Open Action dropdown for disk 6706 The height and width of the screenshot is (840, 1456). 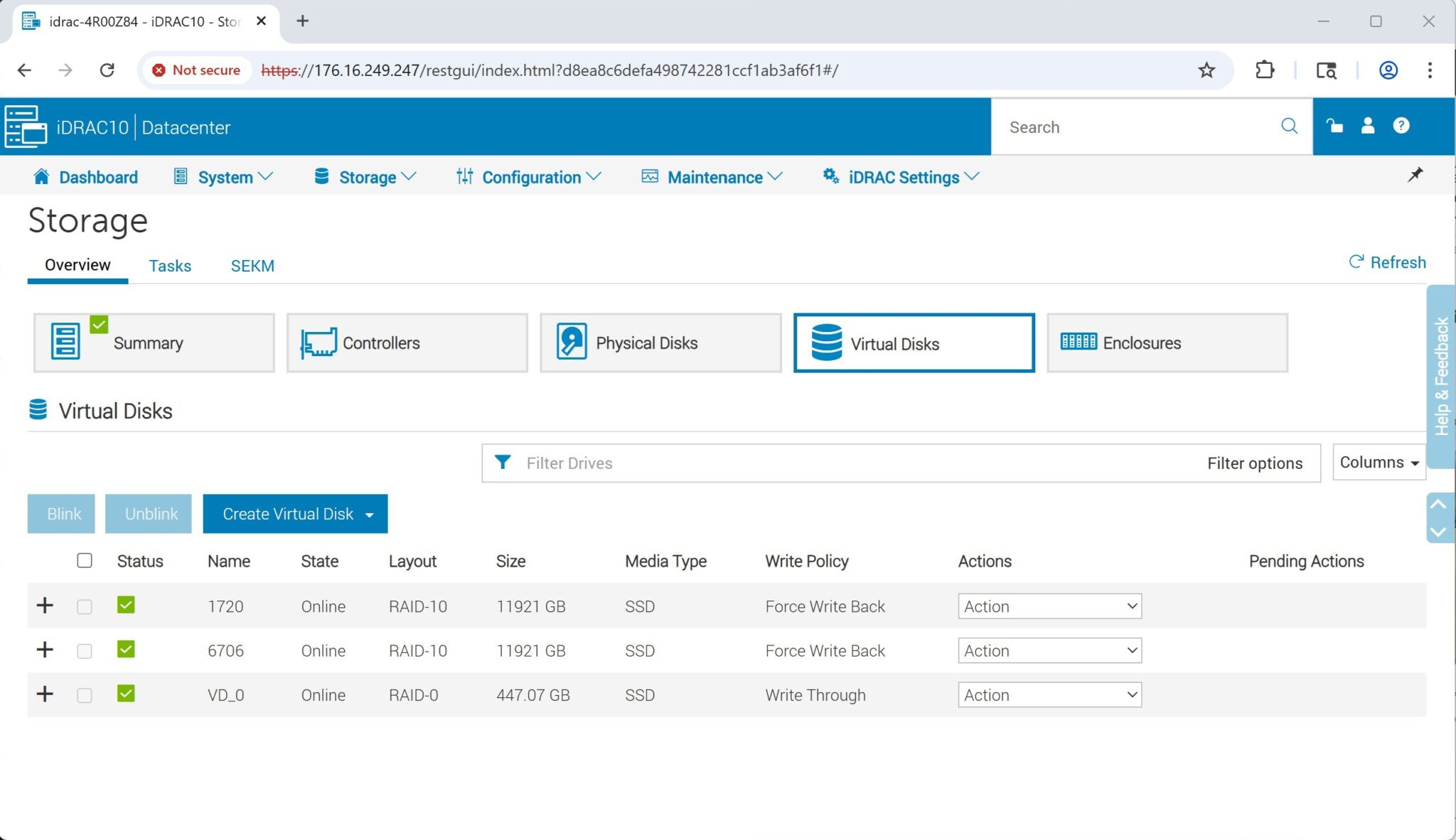pyautogui.click(x=1049, y=650)
